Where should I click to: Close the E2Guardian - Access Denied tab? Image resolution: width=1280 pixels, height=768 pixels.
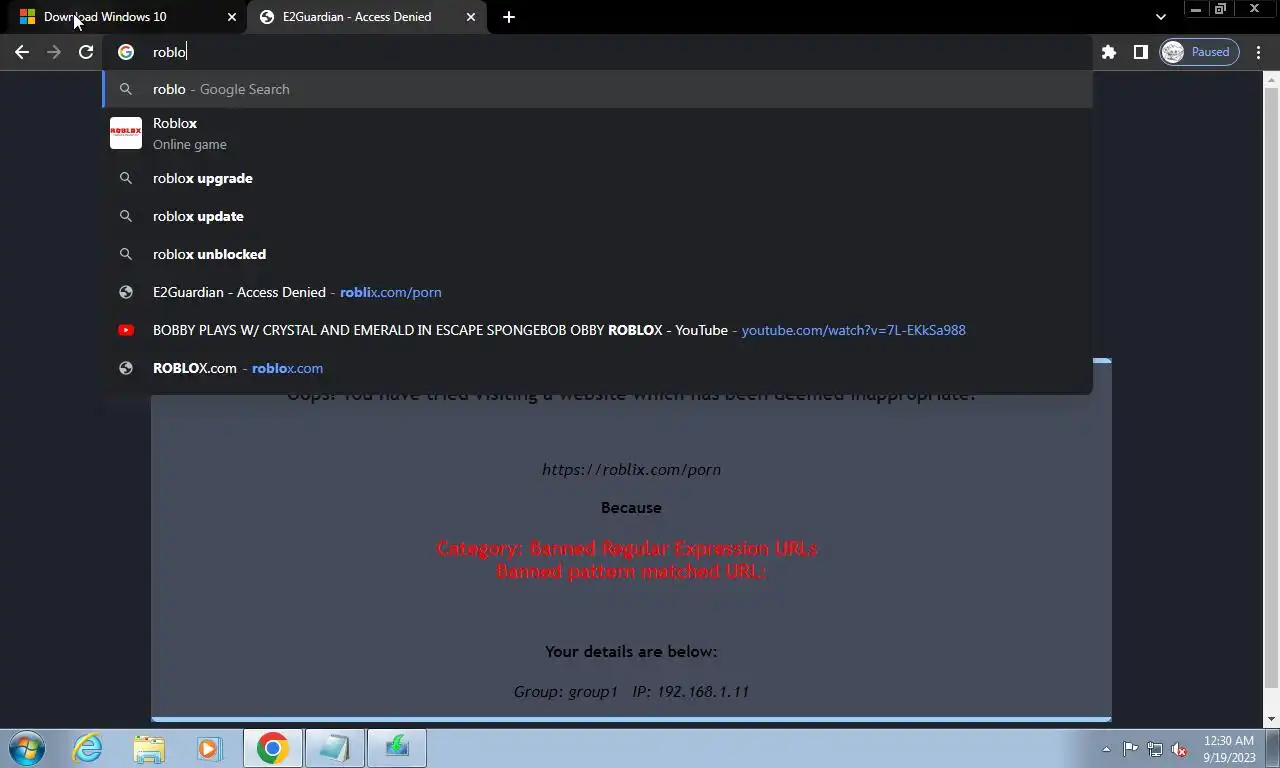pos(471,17)
